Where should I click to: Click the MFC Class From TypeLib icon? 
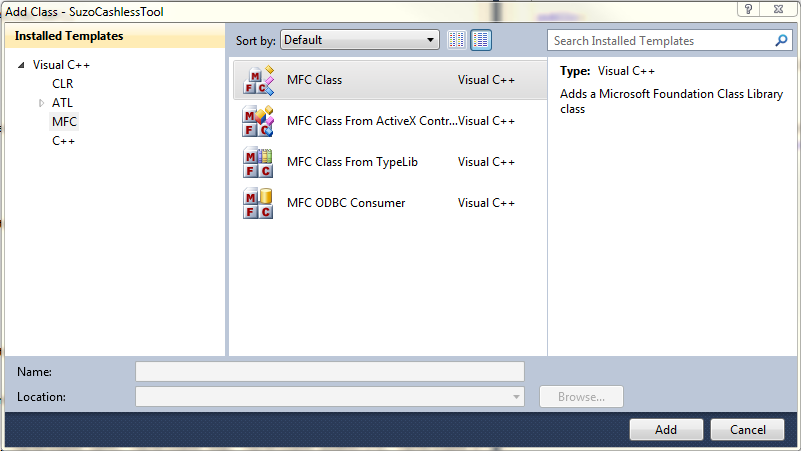258,162
